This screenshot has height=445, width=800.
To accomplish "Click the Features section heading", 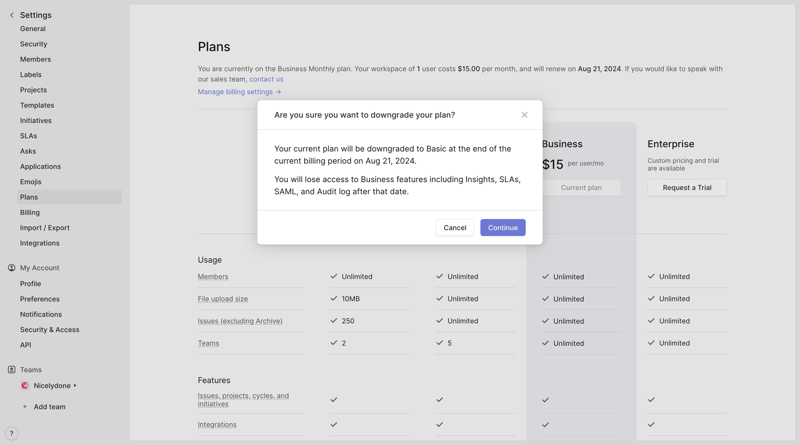I will (214, 380).
